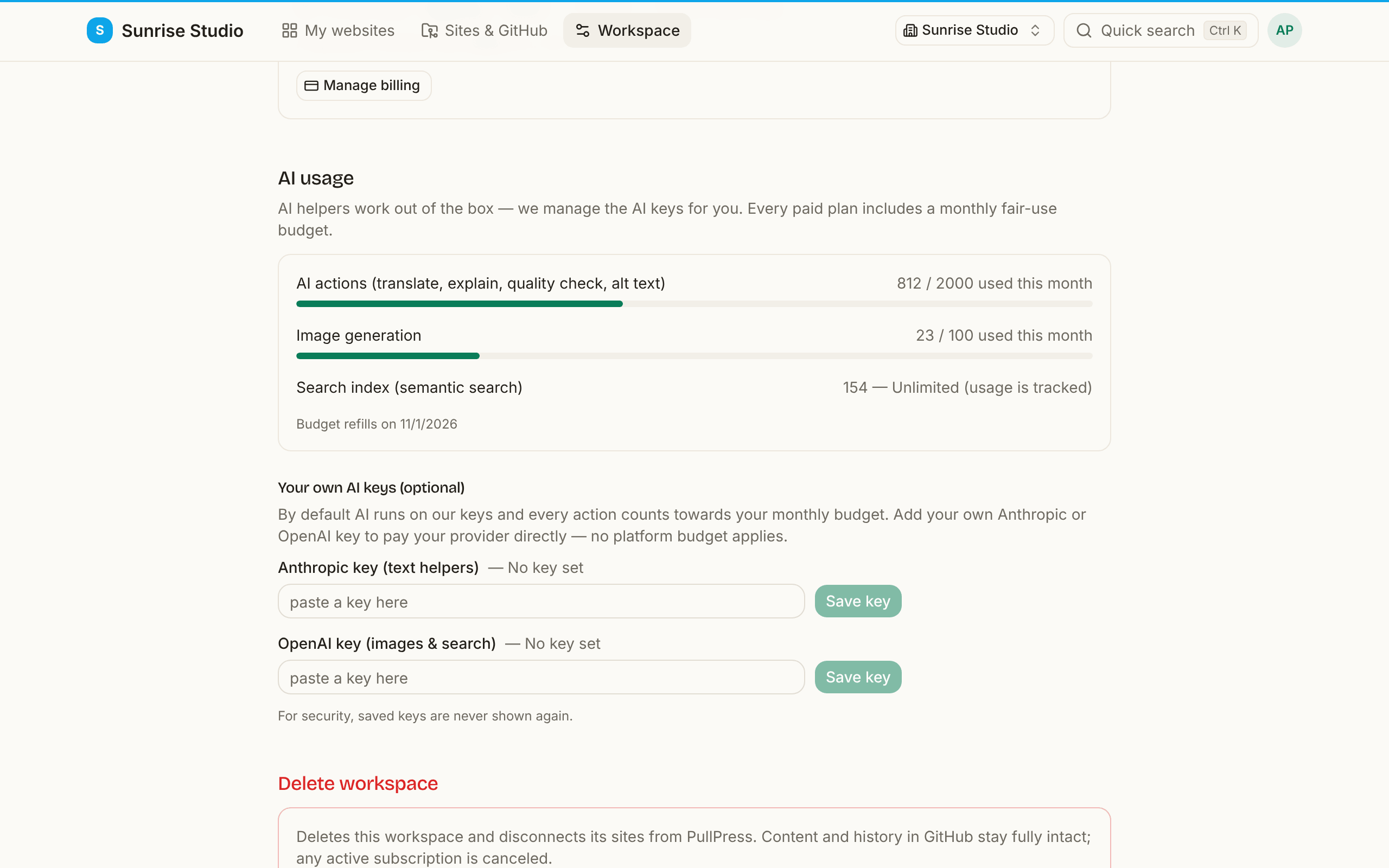Click '23 / 100 used this month' text

pos(1004,335)
